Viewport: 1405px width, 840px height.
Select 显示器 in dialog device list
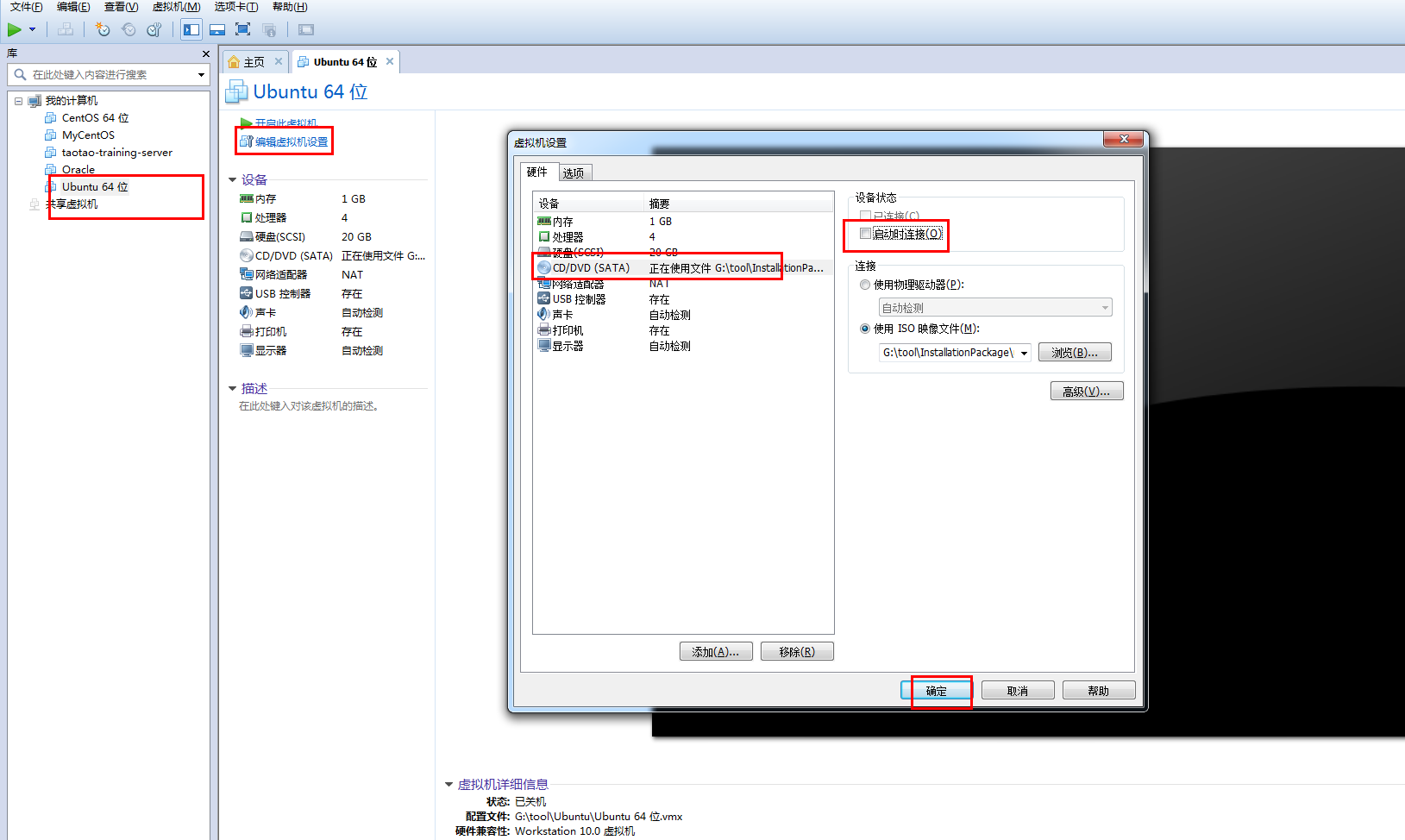(x=683, y=346)
